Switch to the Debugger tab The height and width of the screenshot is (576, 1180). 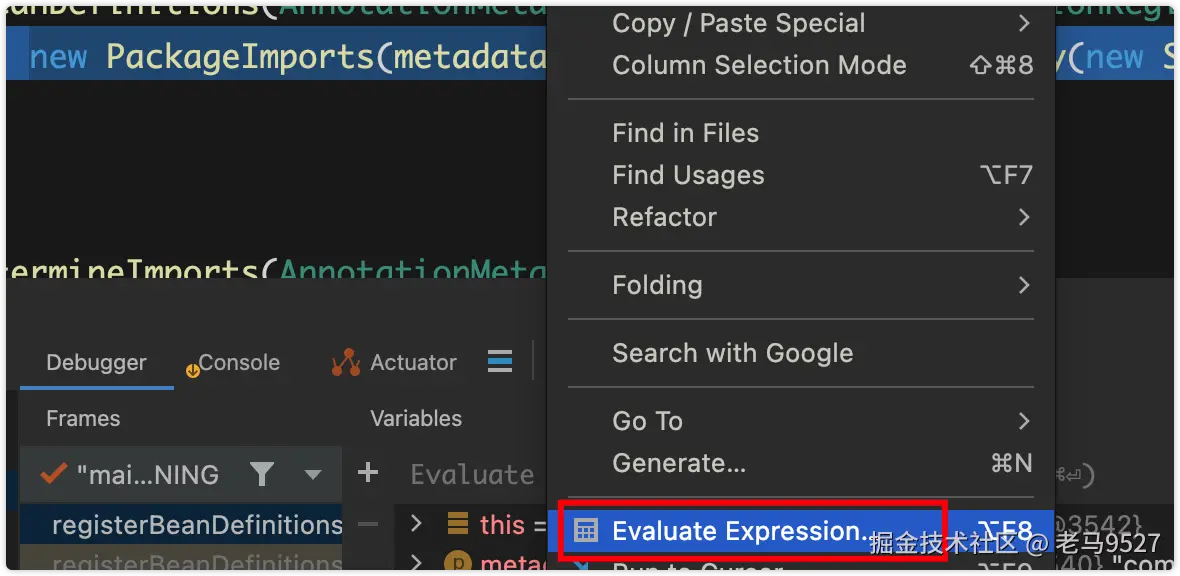[x=96, y=363]
